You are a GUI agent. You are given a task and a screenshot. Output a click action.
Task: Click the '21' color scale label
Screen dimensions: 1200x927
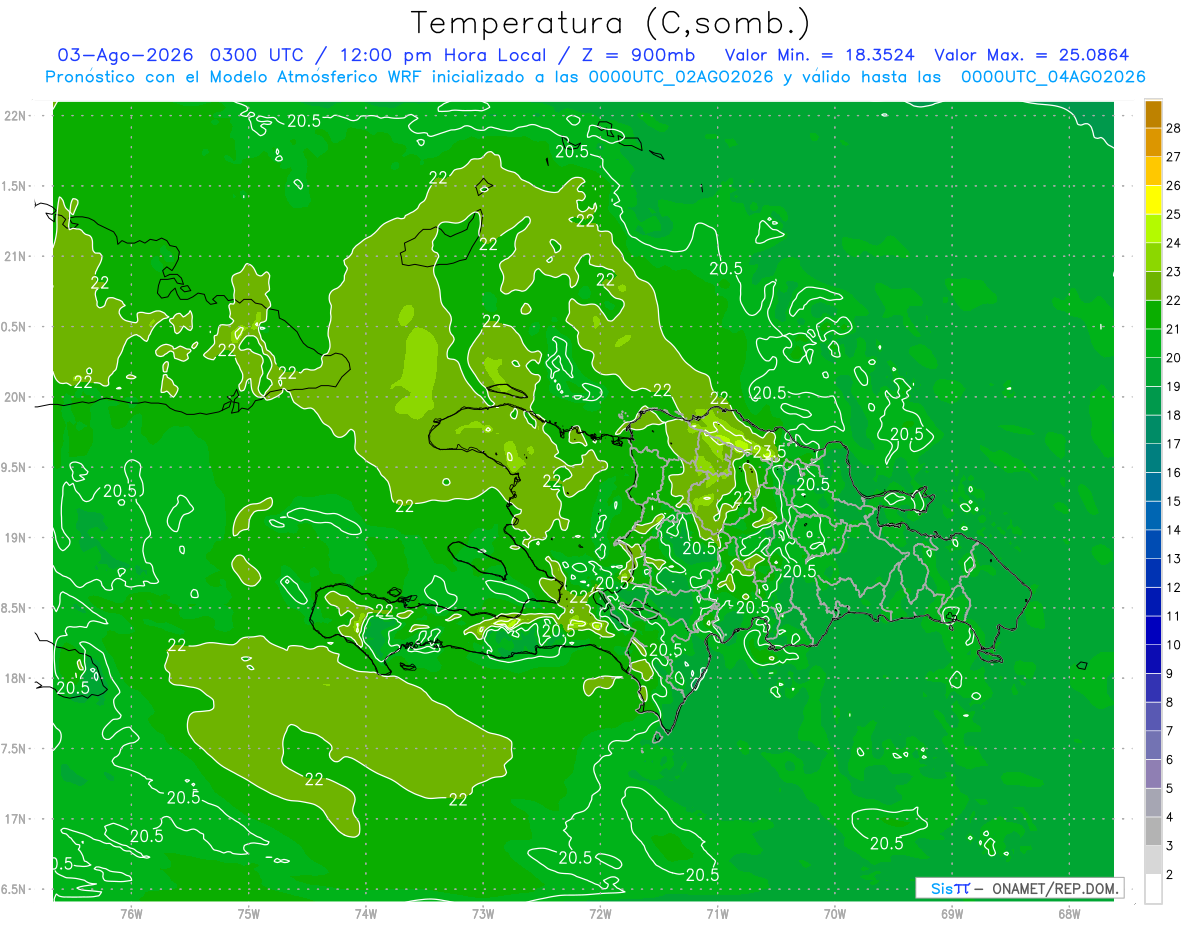[1174, 329]
